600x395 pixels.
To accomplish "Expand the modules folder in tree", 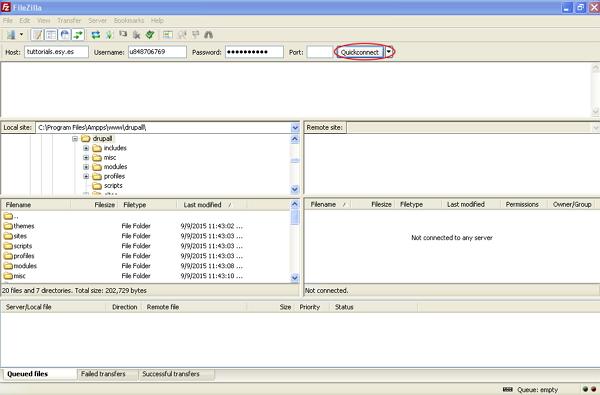I will point(86,167).
